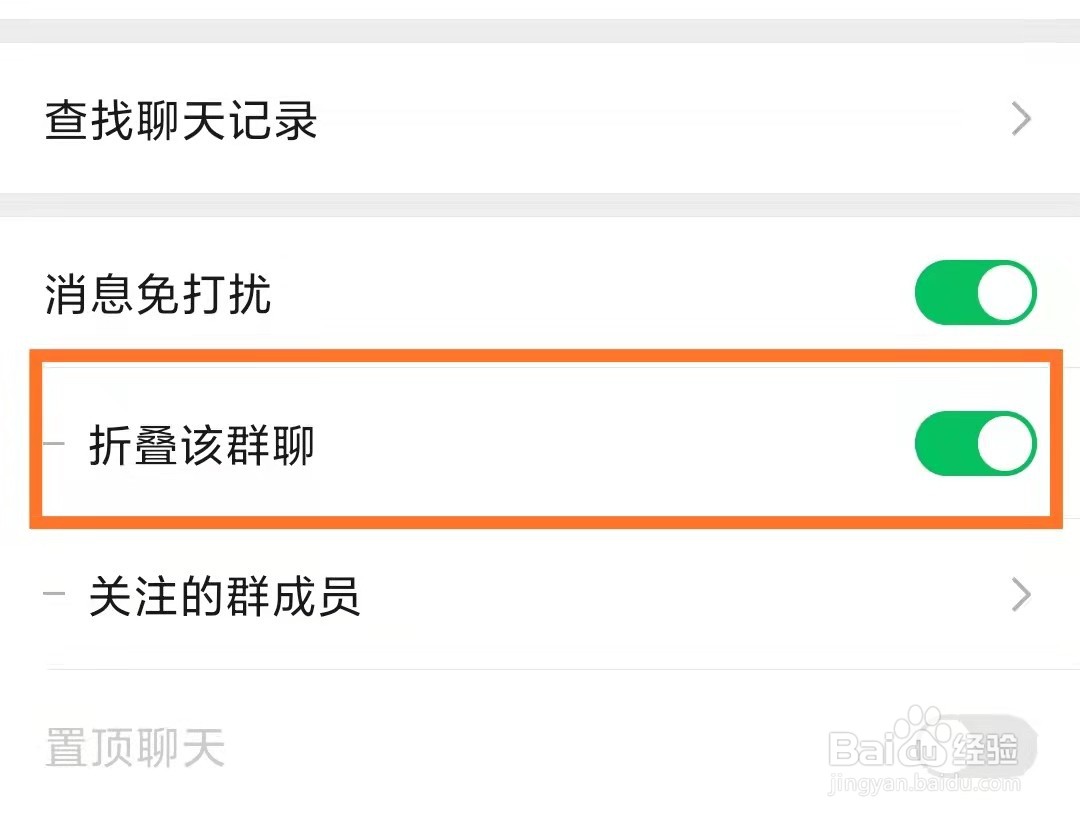Click the Baidu paw print logo

[922, 737]
